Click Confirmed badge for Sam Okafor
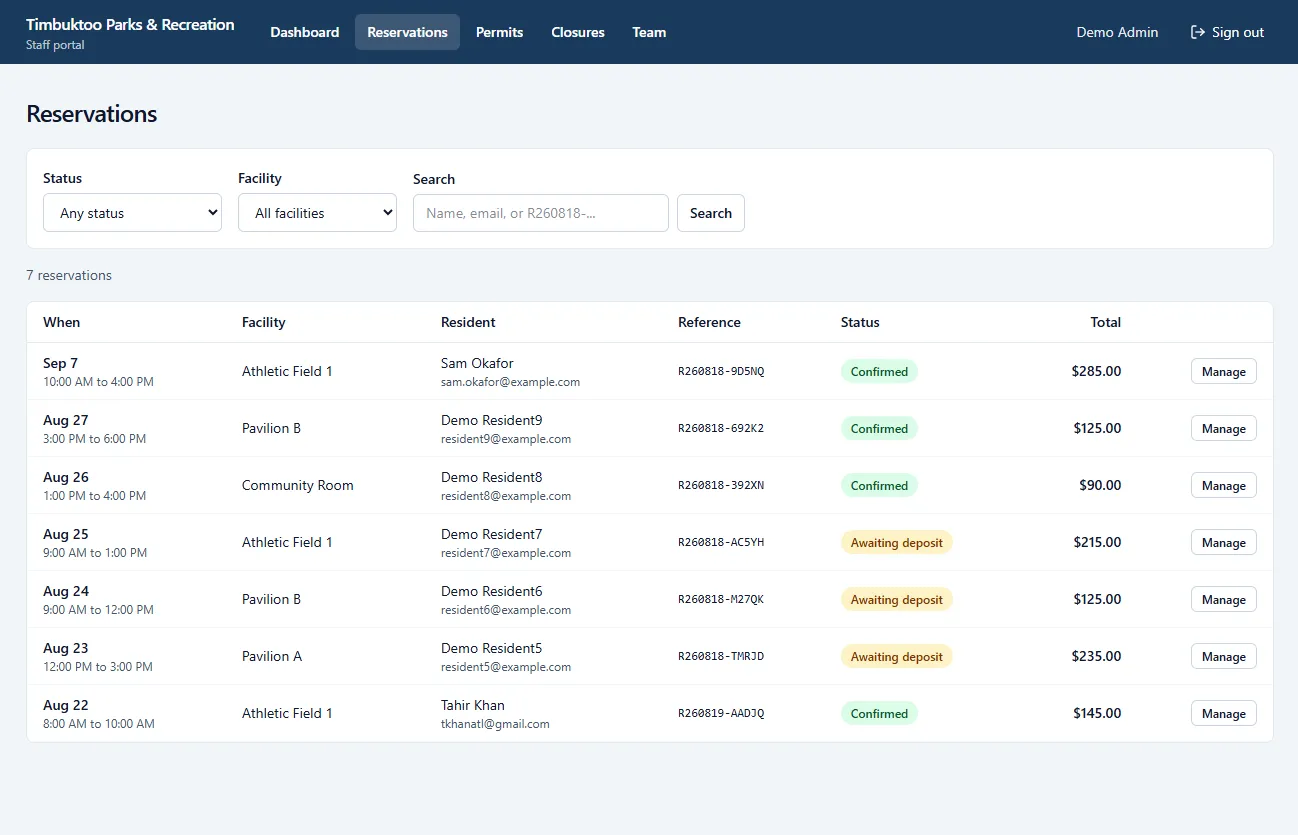 click(879, 371)
